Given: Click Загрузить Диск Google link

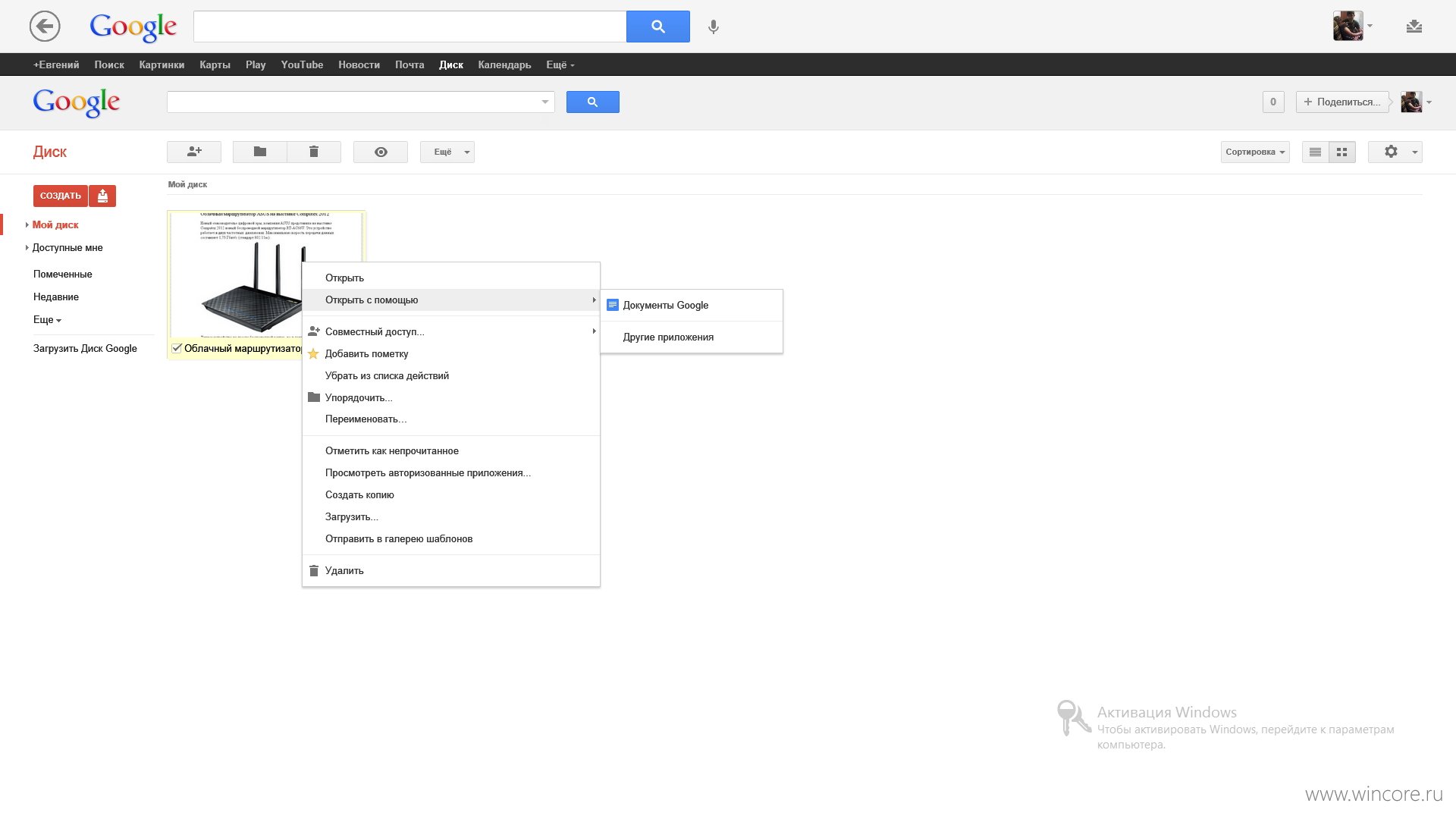Looking at the screenshot, I should click(x=85, y=348).
